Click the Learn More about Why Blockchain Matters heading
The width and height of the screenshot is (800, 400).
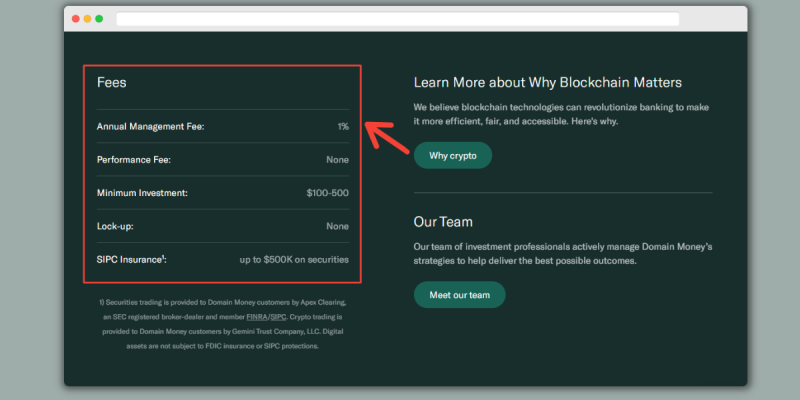coord(547,82)
